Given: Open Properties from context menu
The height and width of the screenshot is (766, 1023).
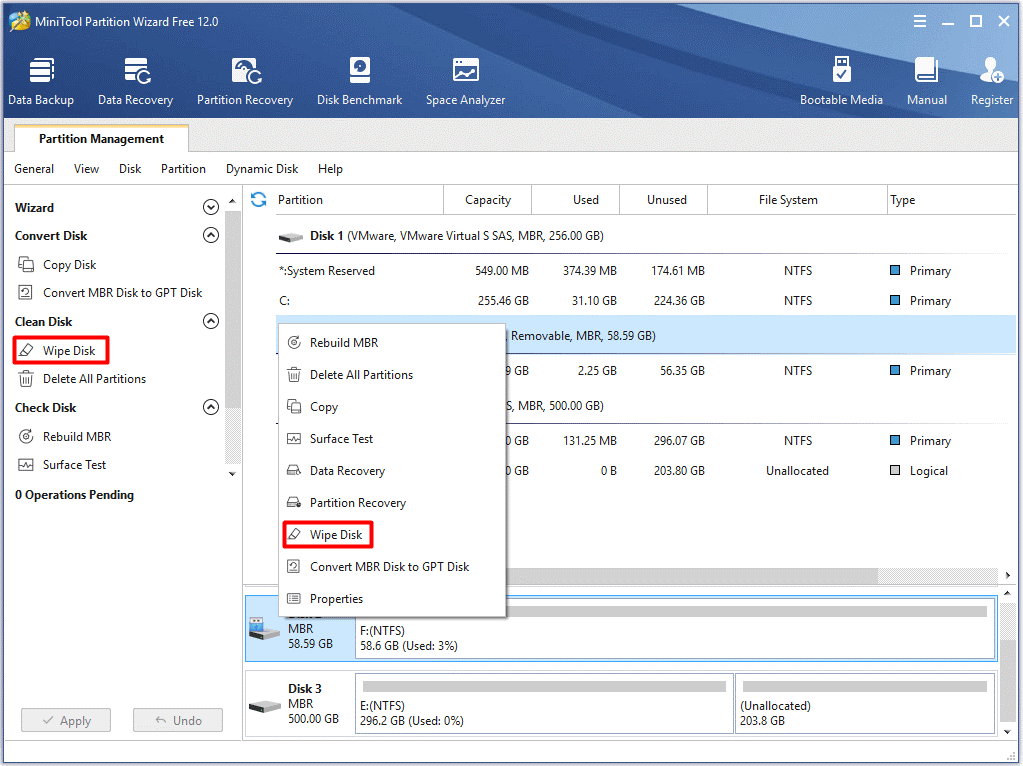Looking at the screenshot, I should 391,598.
